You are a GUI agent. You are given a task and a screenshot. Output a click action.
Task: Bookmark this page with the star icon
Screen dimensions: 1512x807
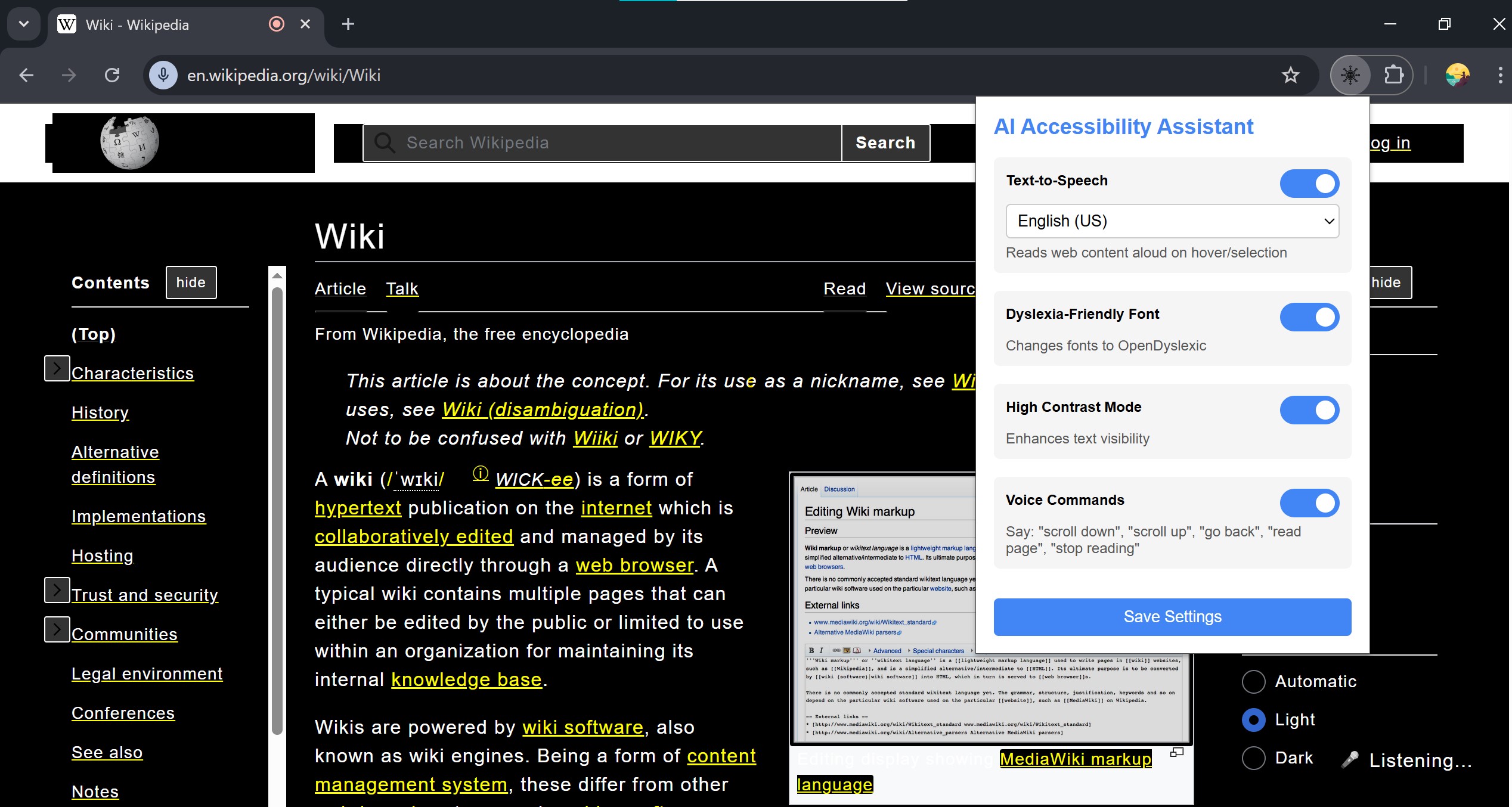pyautogui.click(x=1291, y=76)
